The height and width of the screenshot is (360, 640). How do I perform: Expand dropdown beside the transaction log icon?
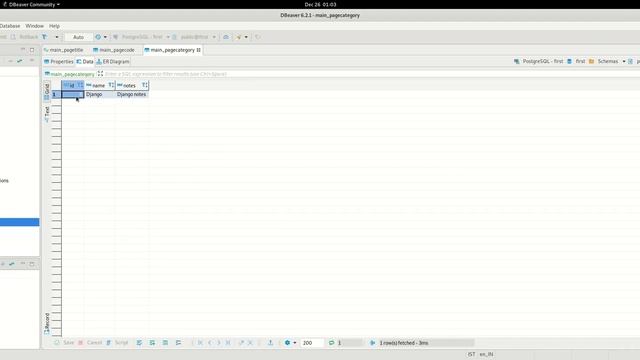coord(105,37)
